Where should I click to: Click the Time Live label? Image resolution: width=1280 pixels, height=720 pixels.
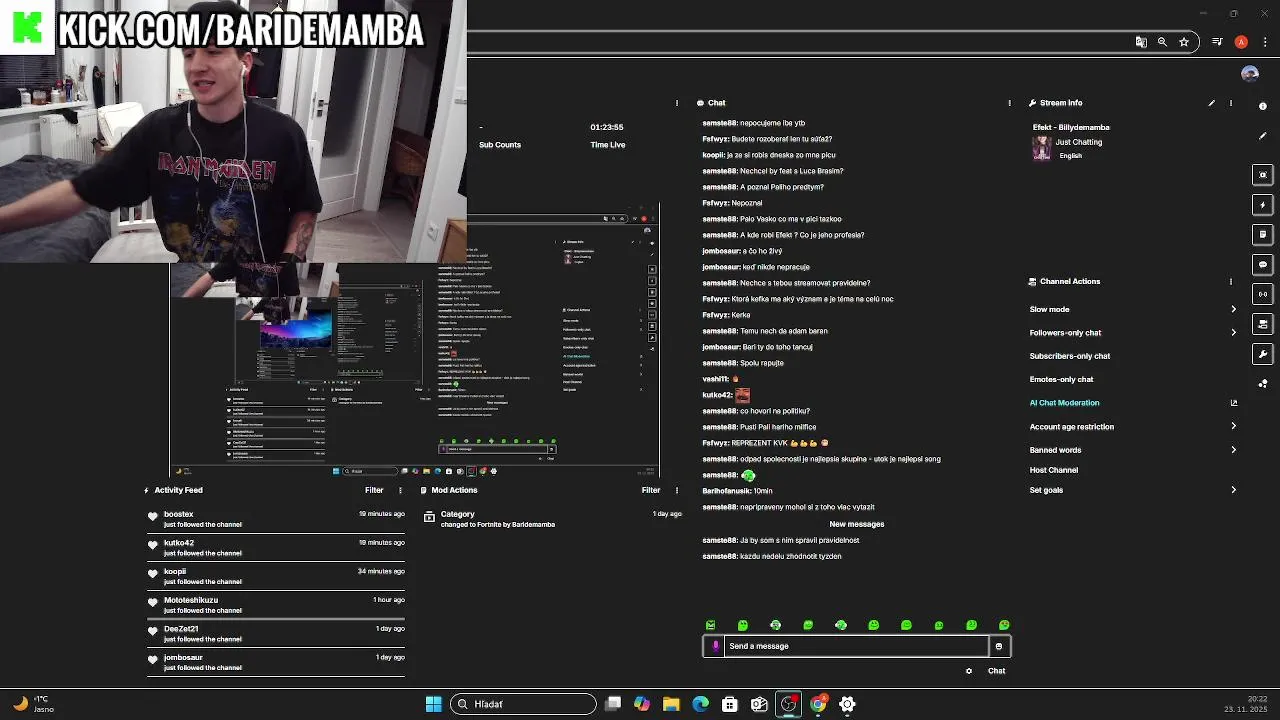607,145
